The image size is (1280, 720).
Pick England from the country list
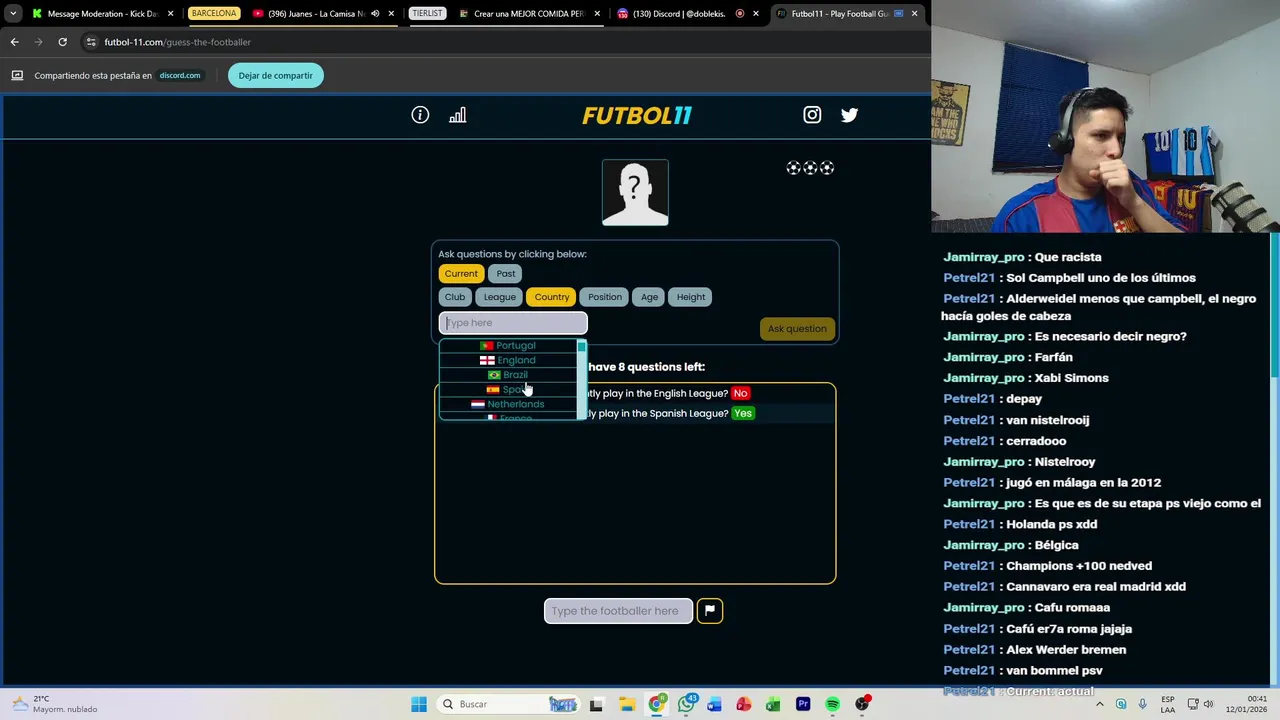coord(508,360)
